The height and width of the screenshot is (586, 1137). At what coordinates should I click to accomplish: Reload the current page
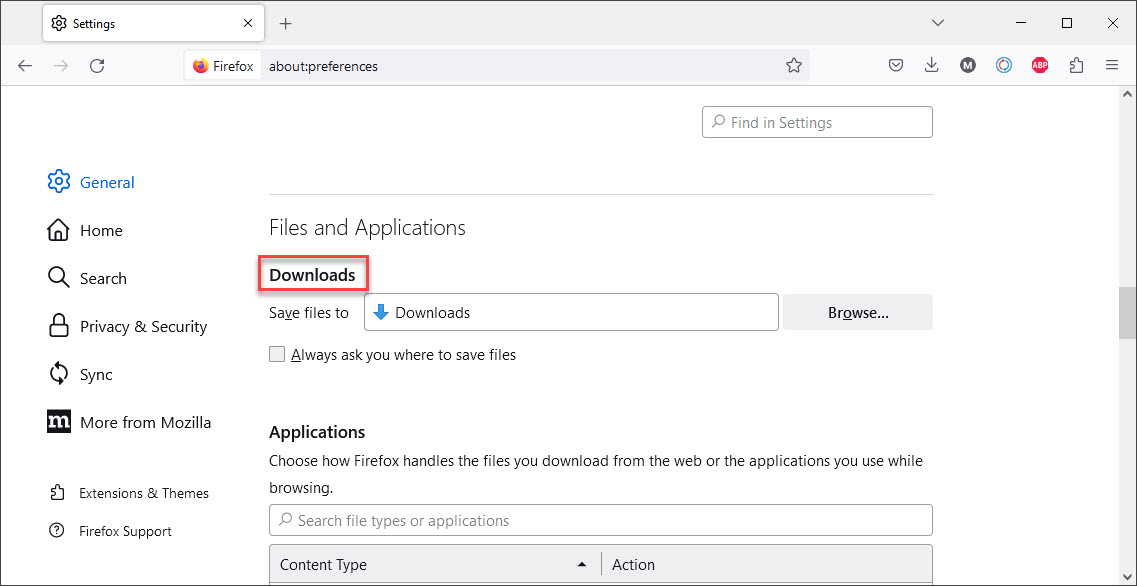click(97, 65)
